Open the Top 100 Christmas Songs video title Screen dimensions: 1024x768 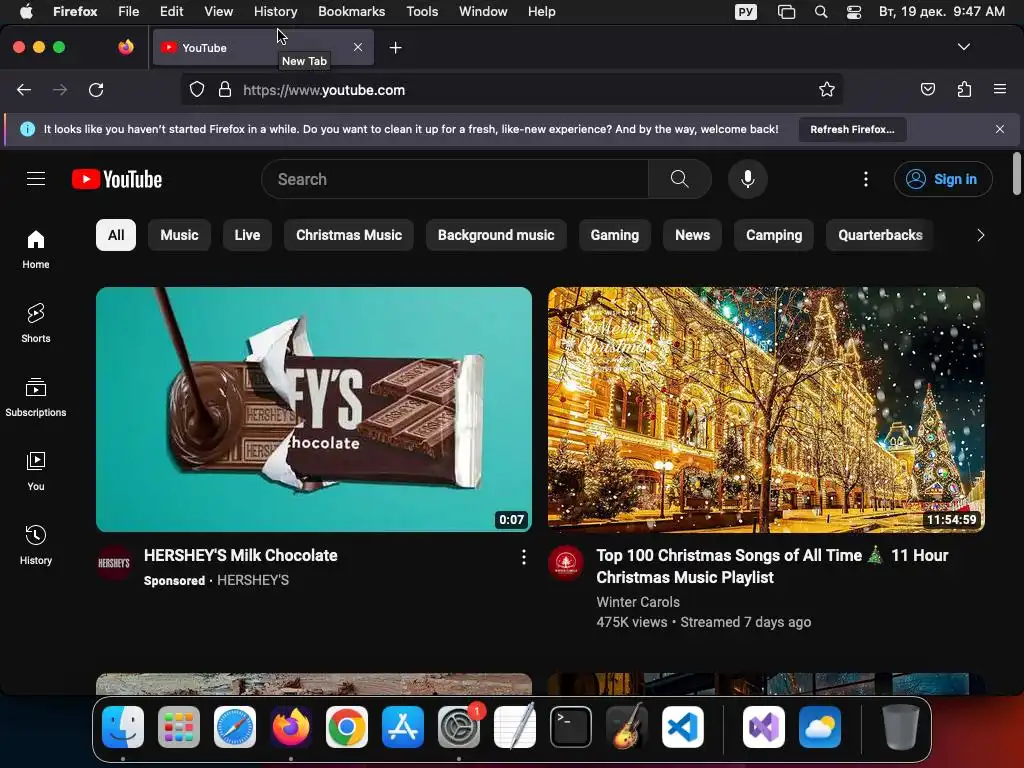click(x=772, y=566)
